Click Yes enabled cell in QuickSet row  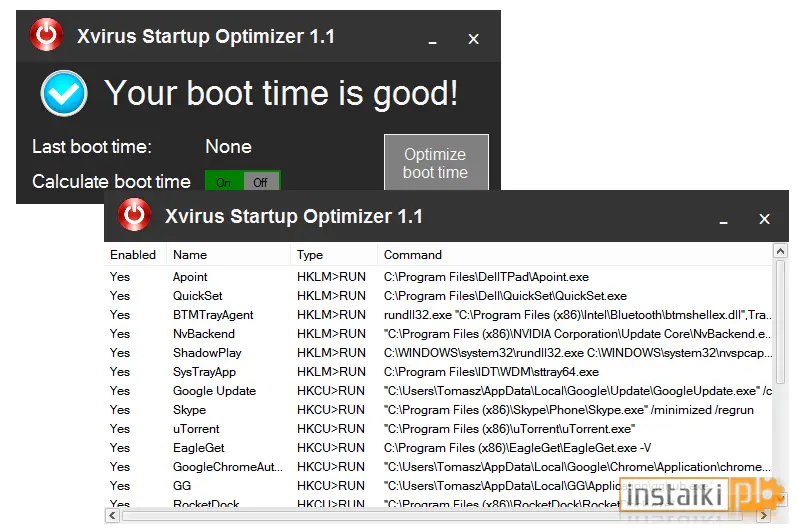tap(120, 296)
